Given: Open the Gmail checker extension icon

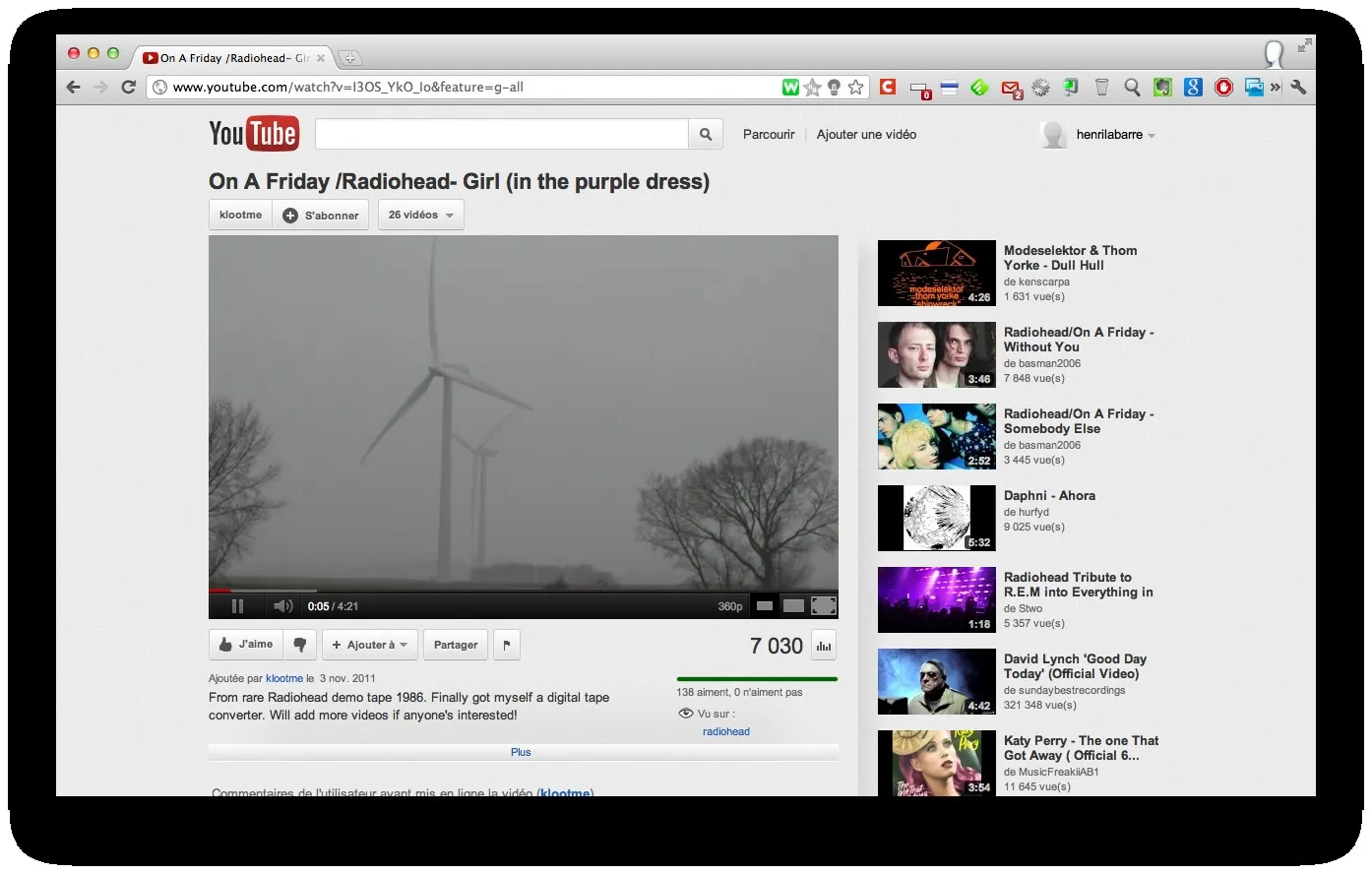Looking at the screenshot, I should pyautogui.click(x=1011, y=89).
